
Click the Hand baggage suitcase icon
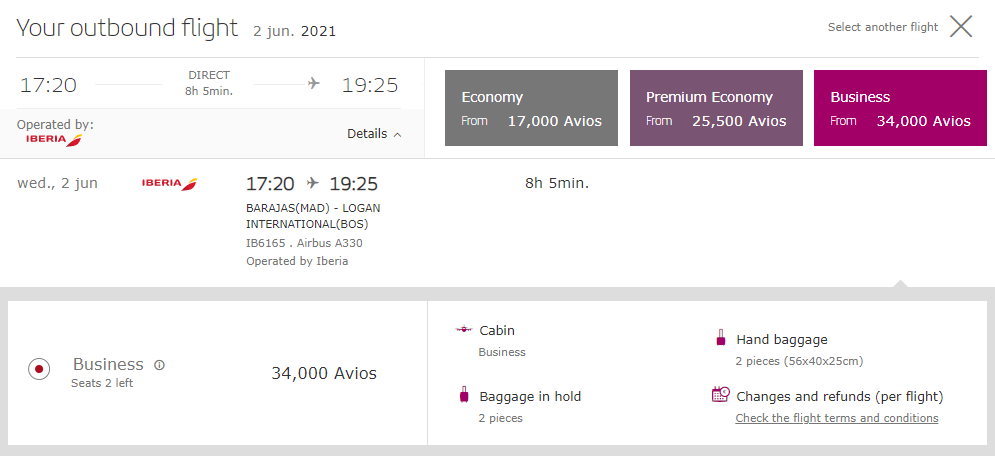720,337
